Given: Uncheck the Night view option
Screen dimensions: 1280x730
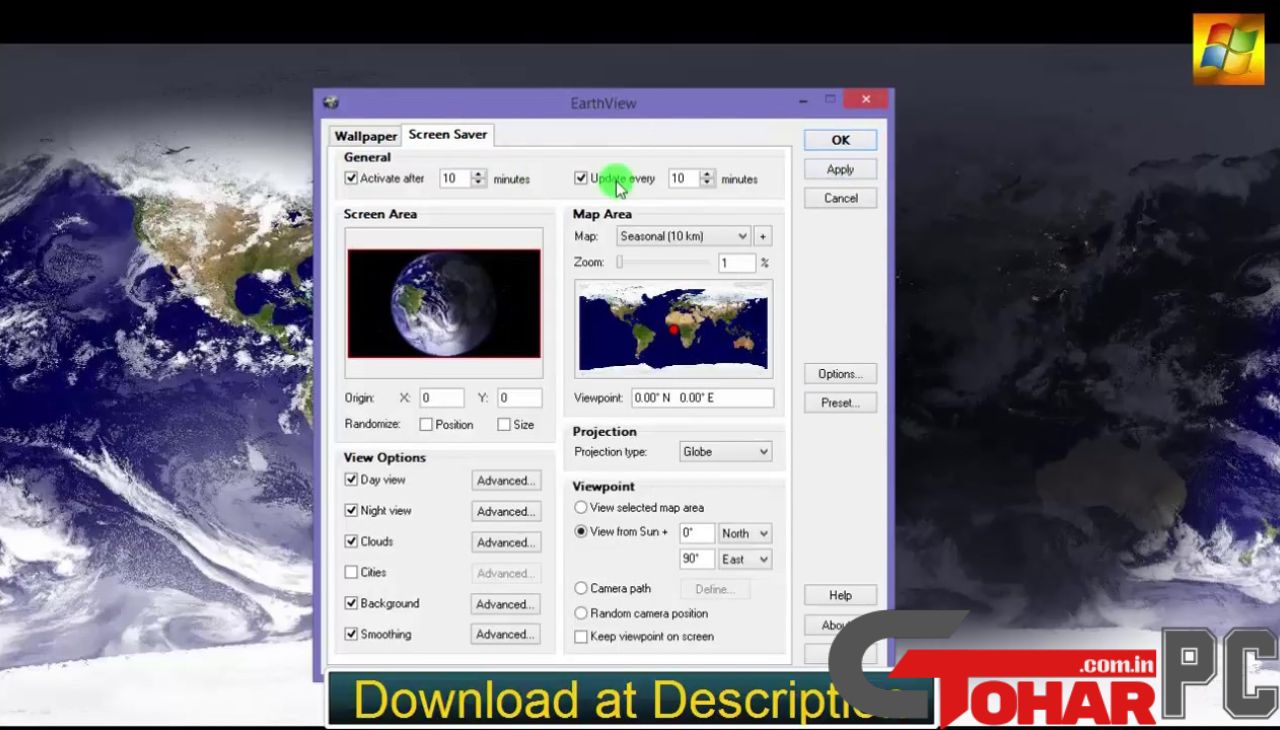Looking at the screenshot, I should coord(351,510).
